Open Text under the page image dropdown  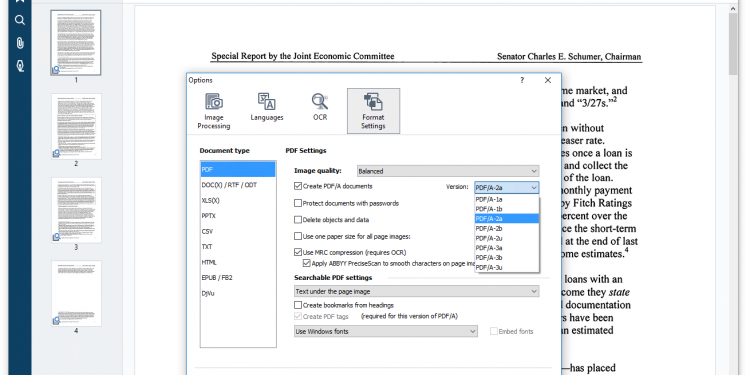coord(416,291)
